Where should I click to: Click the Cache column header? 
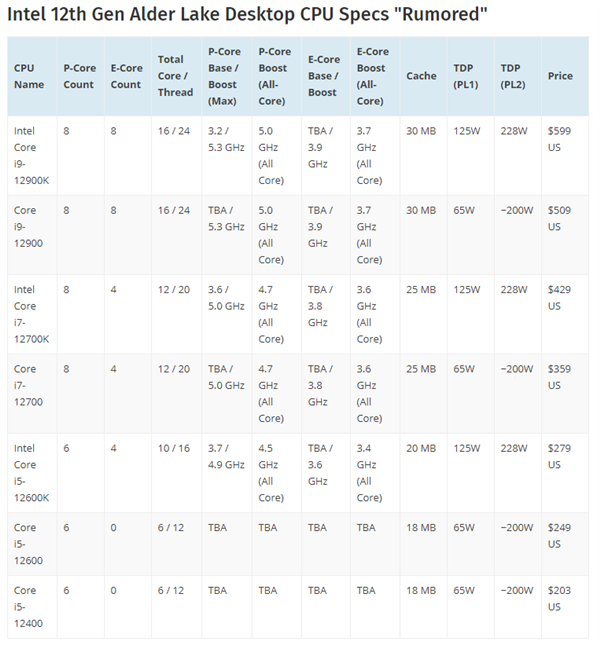coord(421,76)
